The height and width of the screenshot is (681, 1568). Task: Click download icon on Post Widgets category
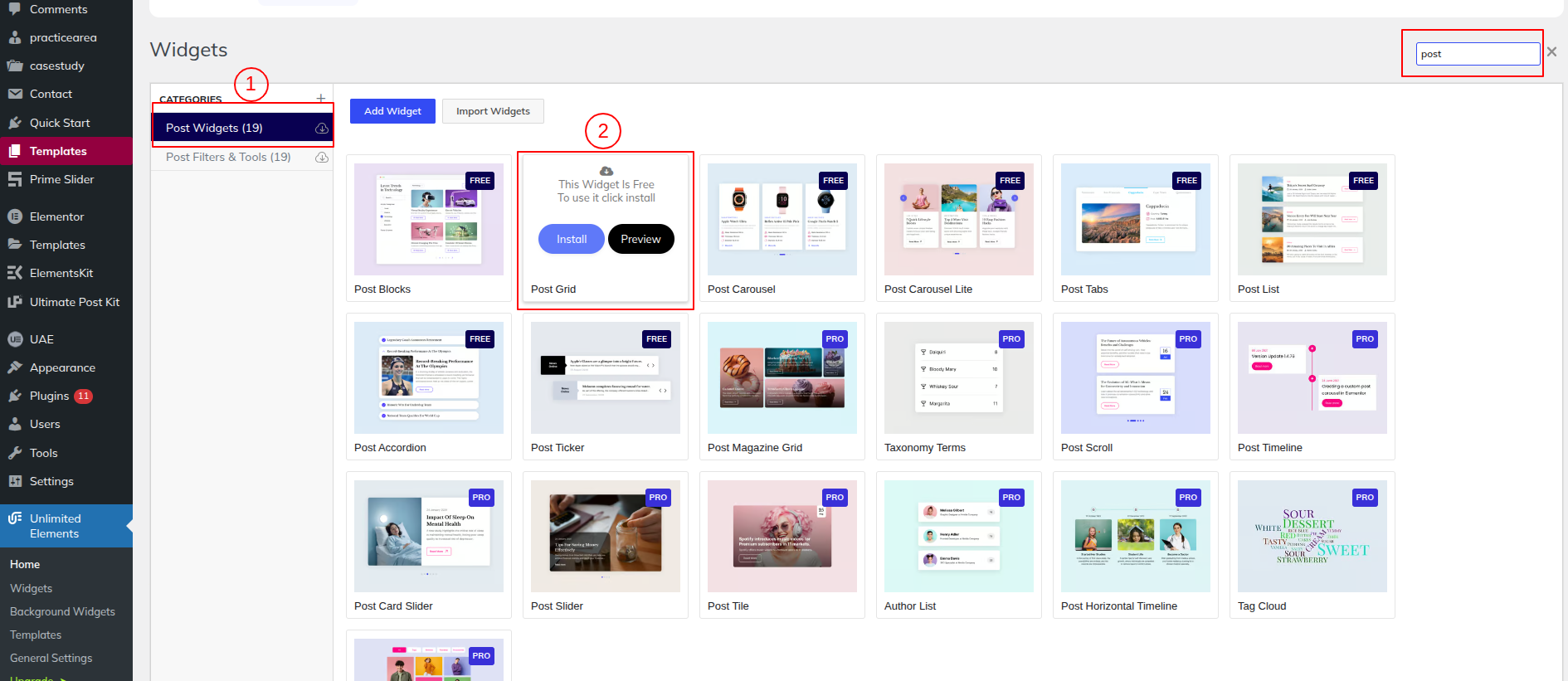[x=322, y=129]
